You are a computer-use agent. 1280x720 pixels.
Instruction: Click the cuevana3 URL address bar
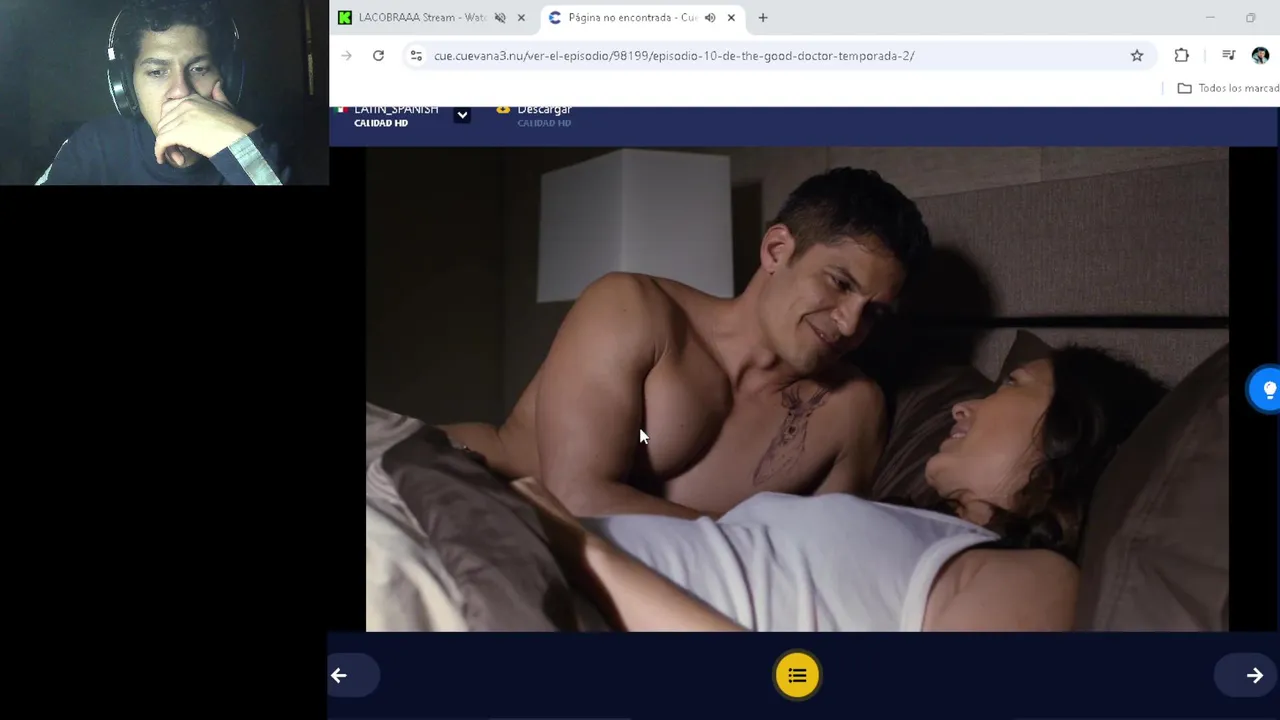[780, 56]
